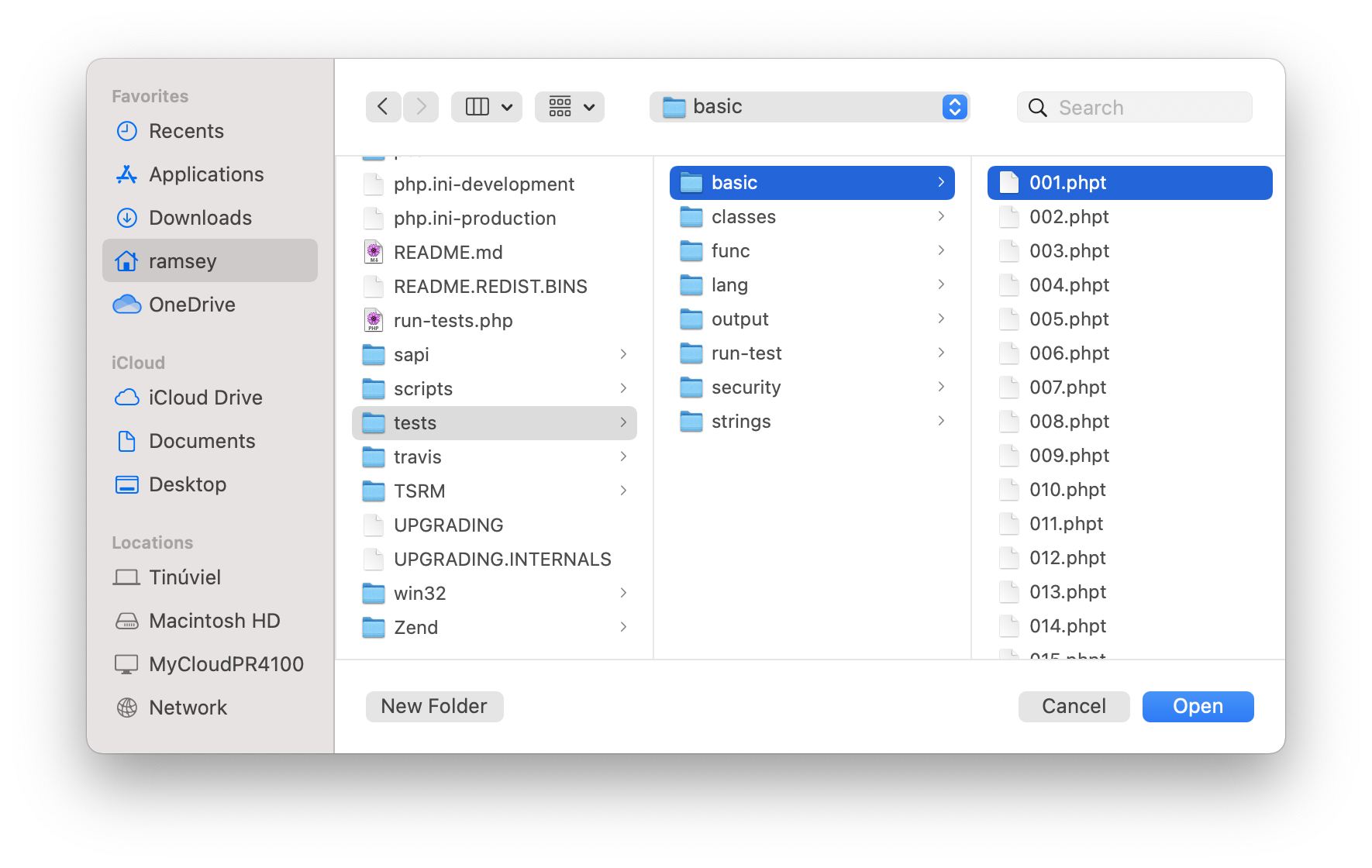Select OneDrive in the sidebar

tap(191, 305)
